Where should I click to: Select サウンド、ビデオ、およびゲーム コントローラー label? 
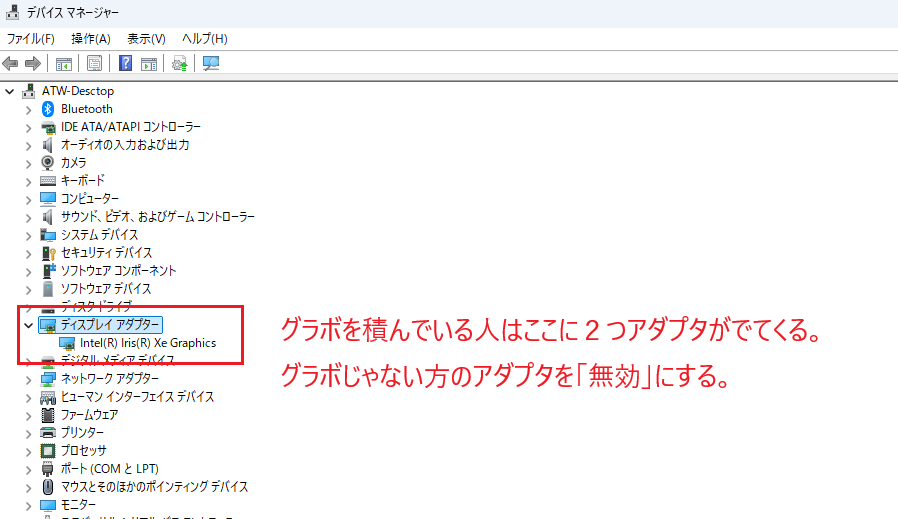[x=157, y=217]
